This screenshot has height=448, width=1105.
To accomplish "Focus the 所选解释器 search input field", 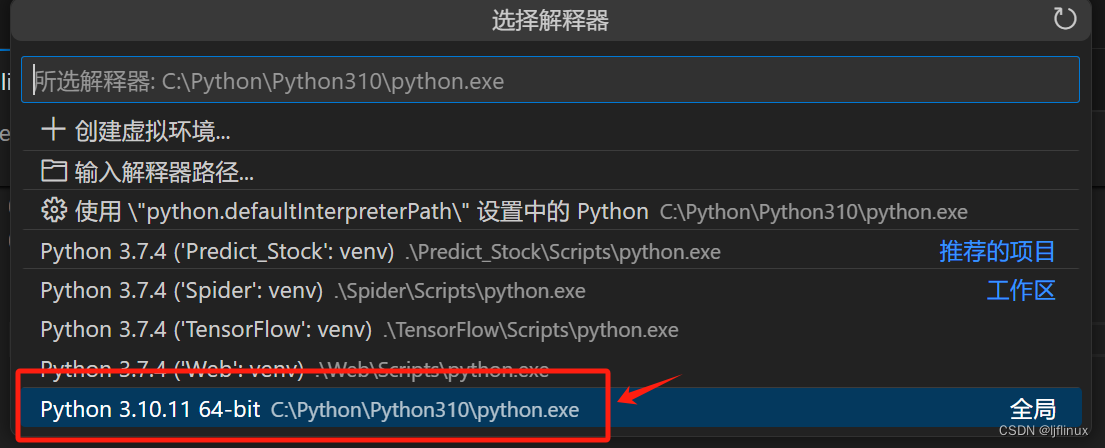I will click(550, 80).
